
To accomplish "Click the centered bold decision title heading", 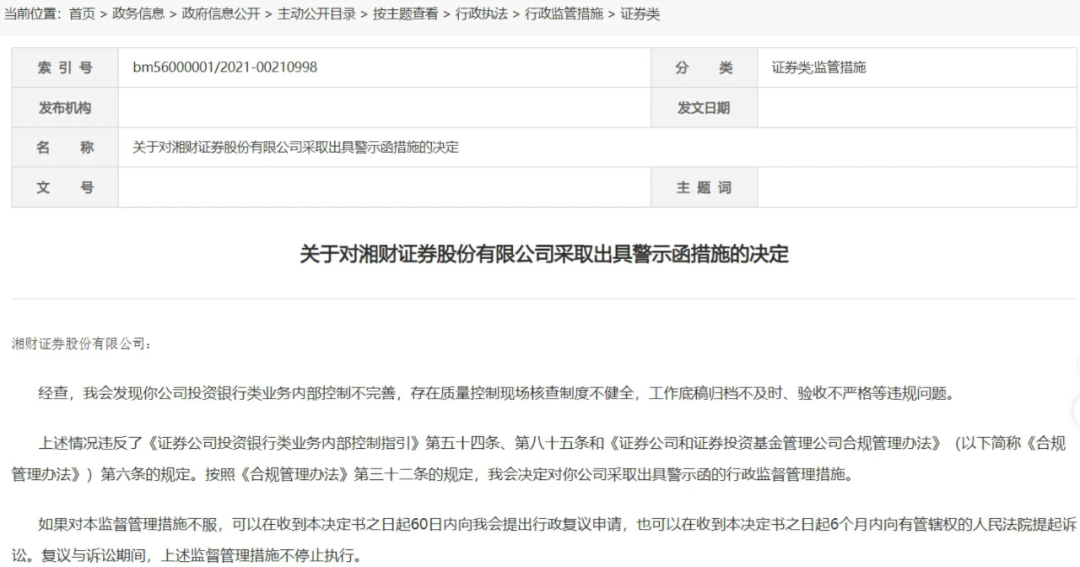I will pyautogui.click(x=544, y=254).
